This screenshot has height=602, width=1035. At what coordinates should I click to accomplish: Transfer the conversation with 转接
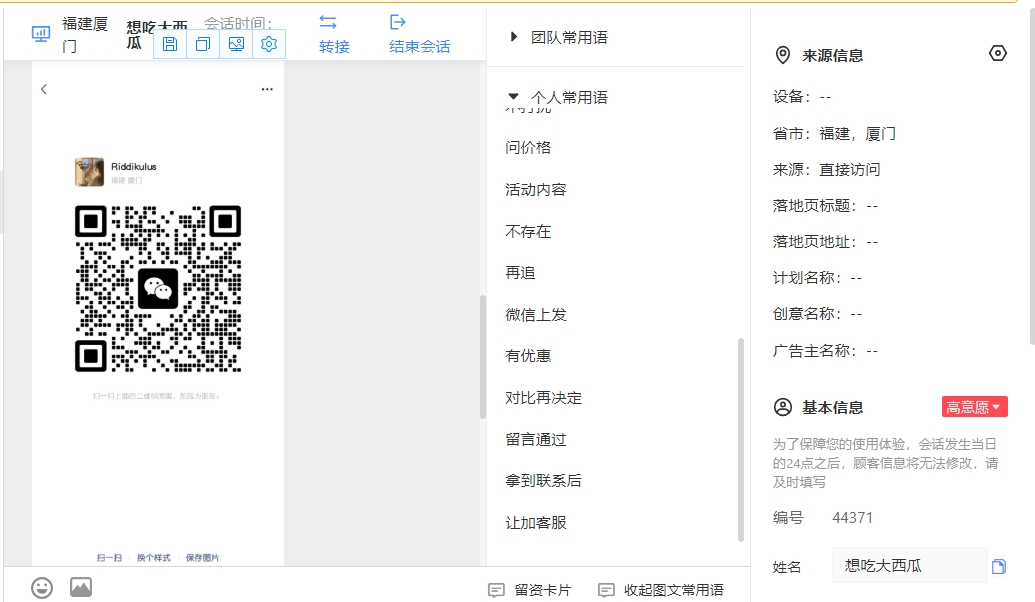pos(334,34)
